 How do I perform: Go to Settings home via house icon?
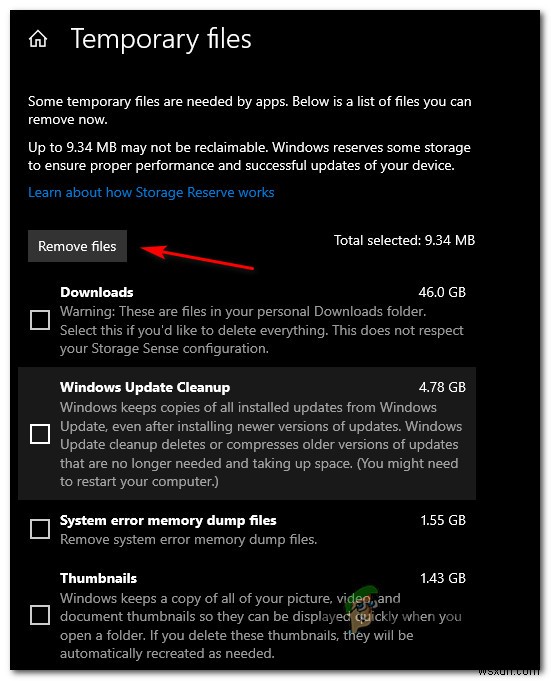tap(38, 39)
